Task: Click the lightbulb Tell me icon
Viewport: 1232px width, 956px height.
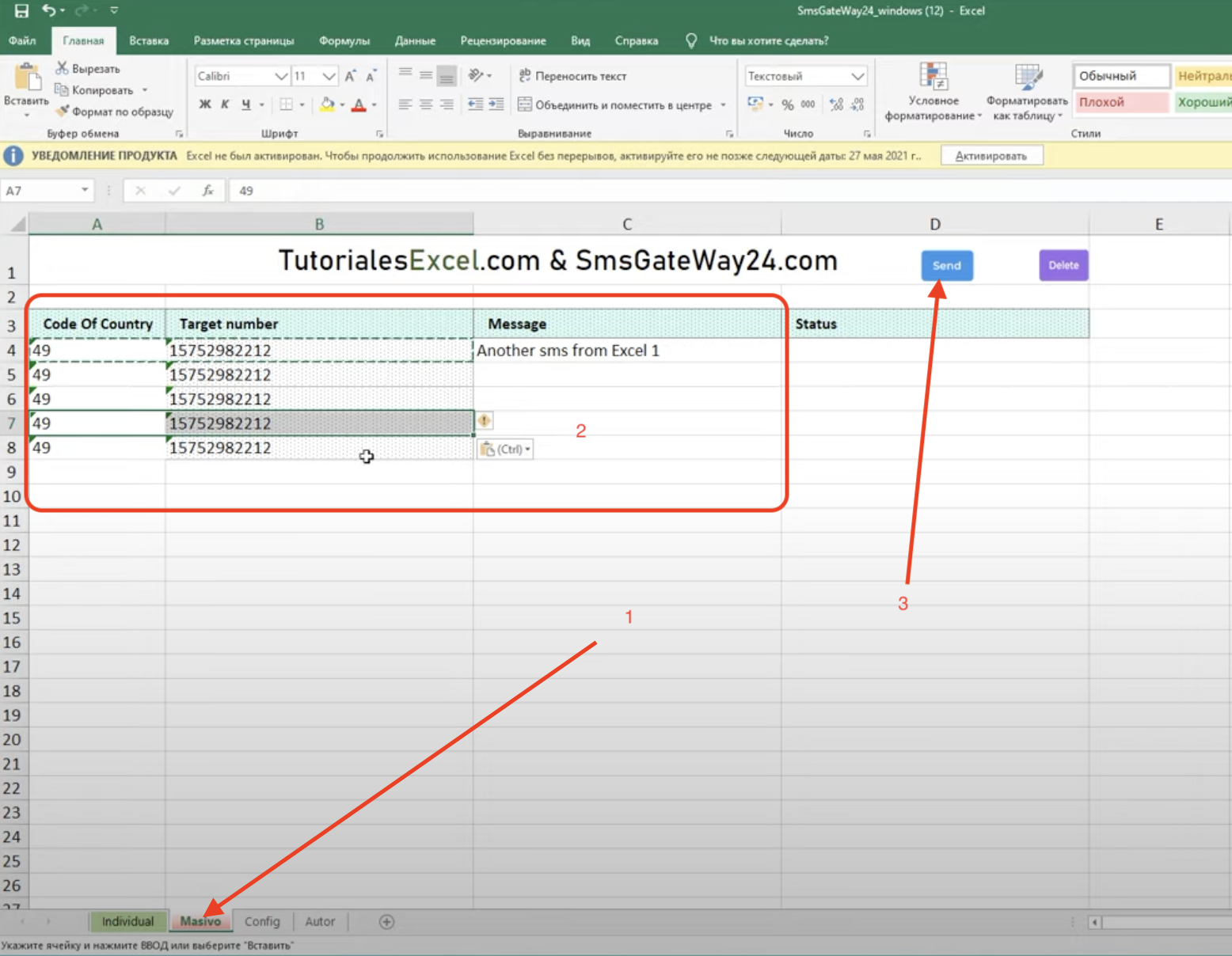Action: [691, 40]
